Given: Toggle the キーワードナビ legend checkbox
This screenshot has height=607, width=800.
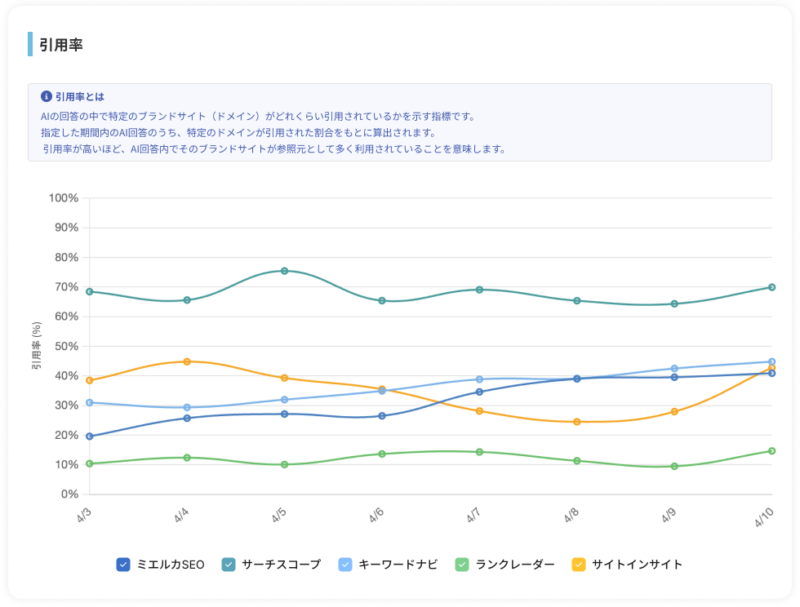Looking at the screenshot, I should [x=345, y=565].
